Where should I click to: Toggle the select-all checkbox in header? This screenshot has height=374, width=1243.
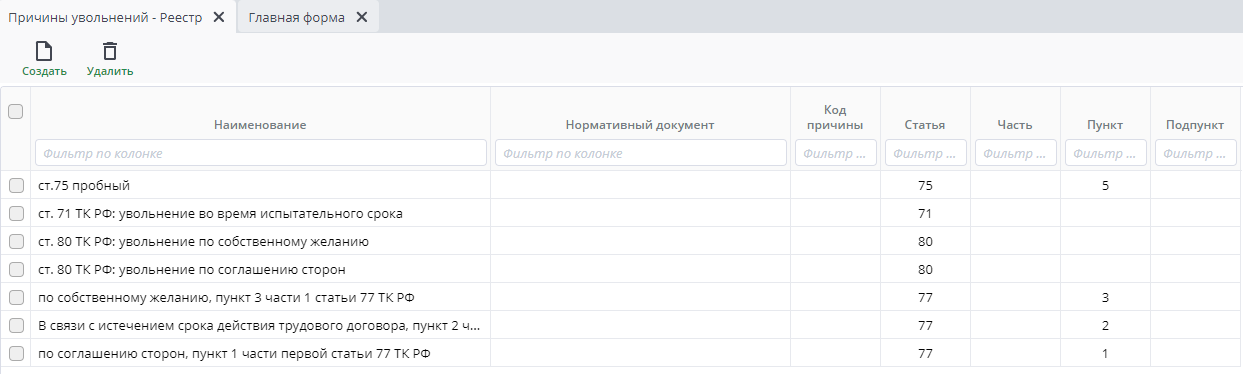(16, 112)
